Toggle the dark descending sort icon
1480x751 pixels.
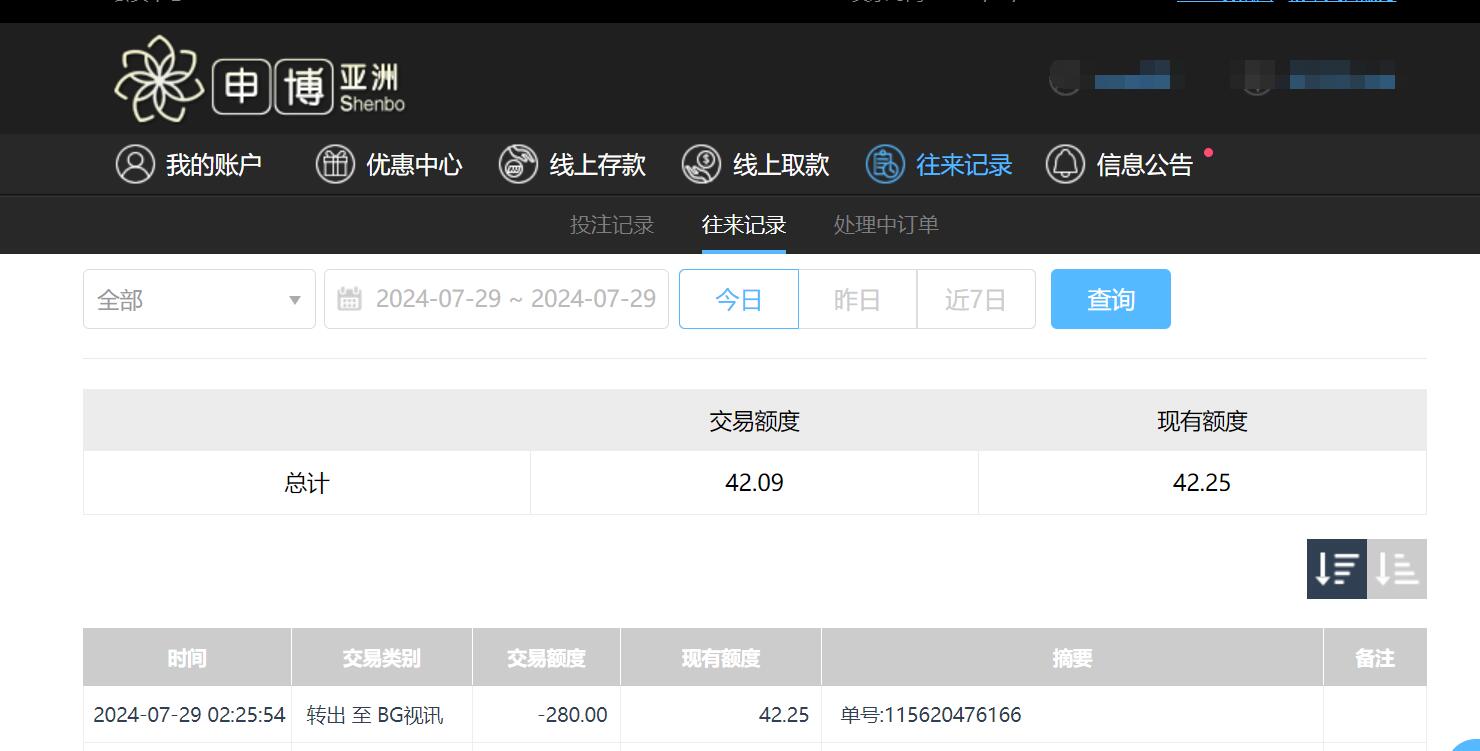[x=1336, y=568]
